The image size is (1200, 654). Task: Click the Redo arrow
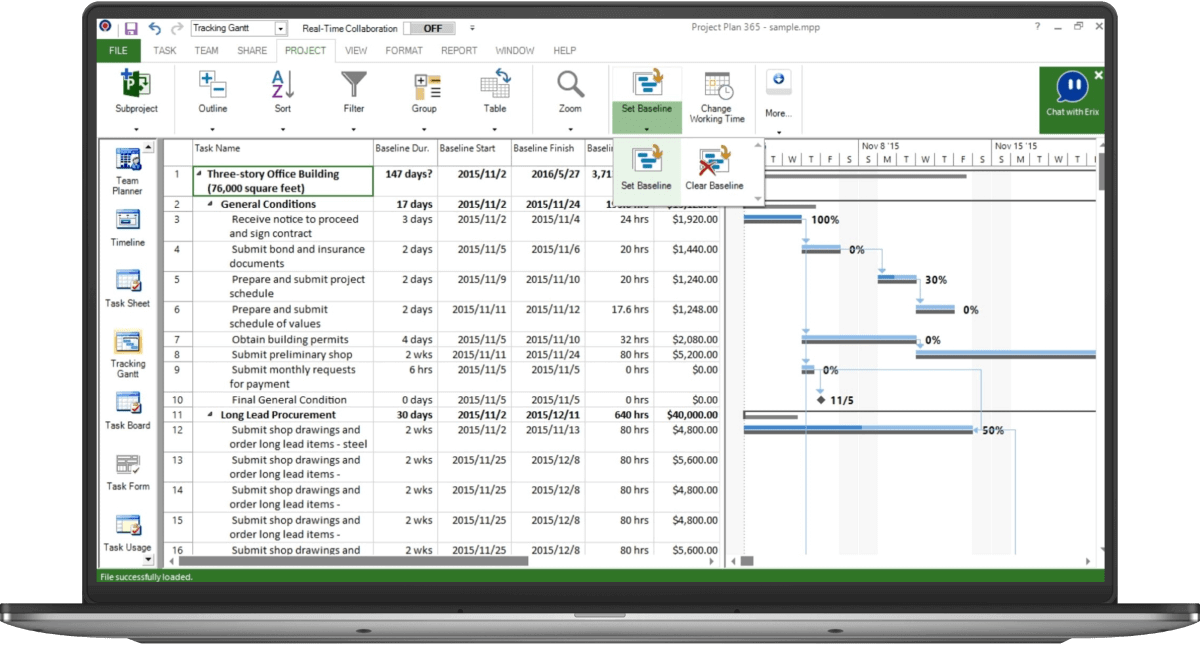[177, 28]
